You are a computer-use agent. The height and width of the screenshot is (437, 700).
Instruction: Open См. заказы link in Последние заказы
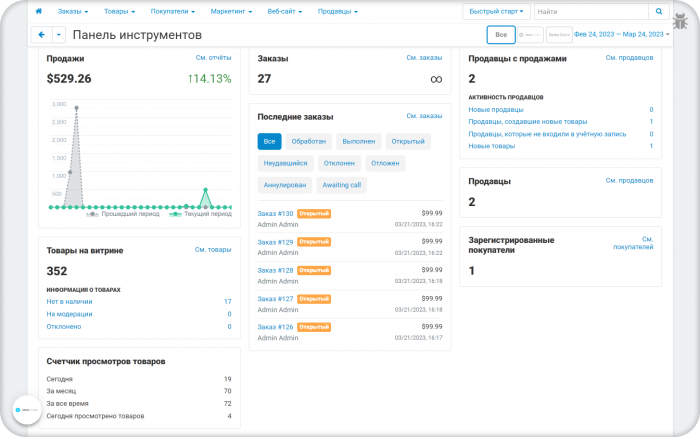(x=424, y=116)
